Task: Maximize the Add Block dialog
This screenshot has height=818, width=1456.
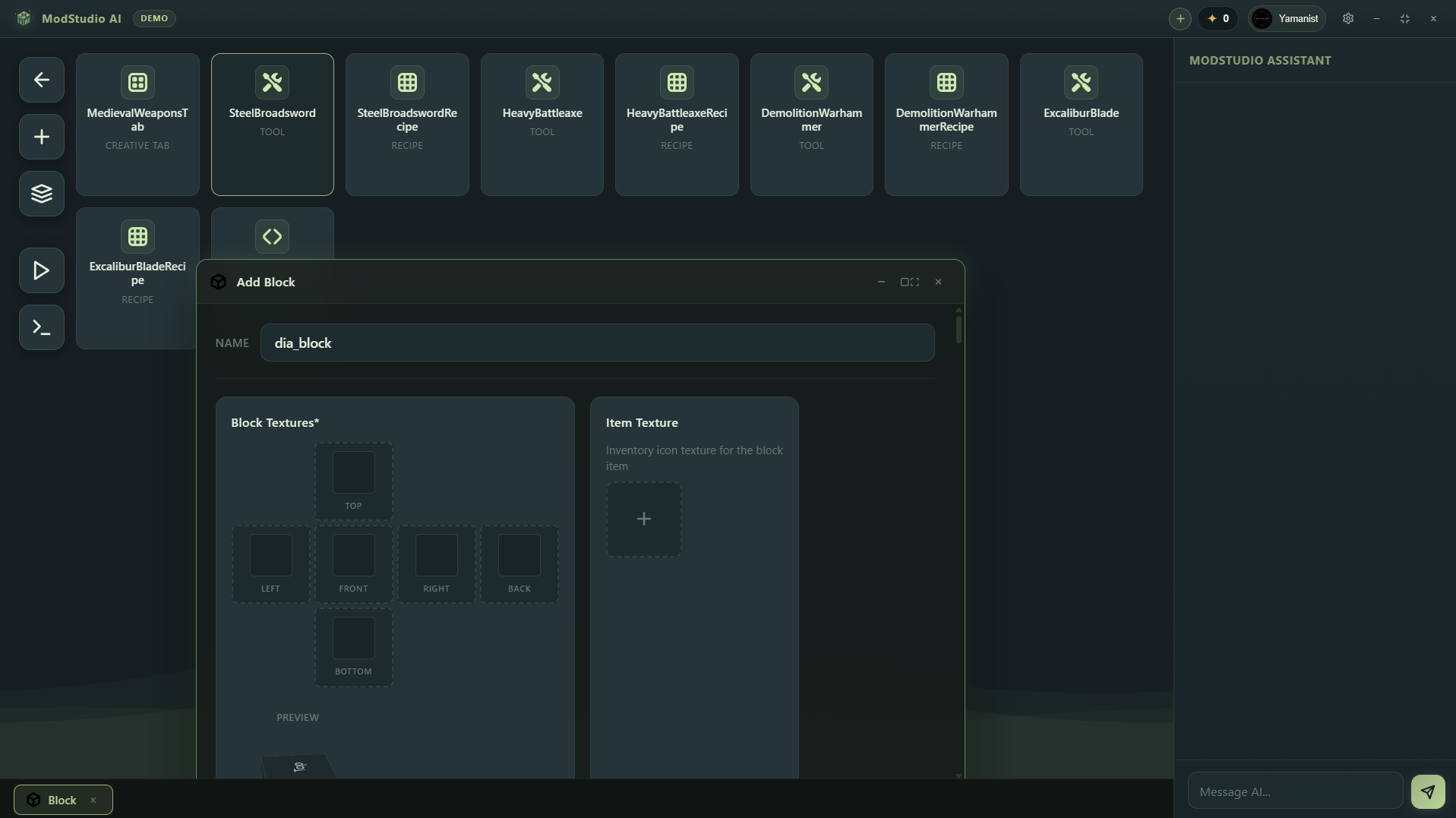Action: tap(910, 282)
